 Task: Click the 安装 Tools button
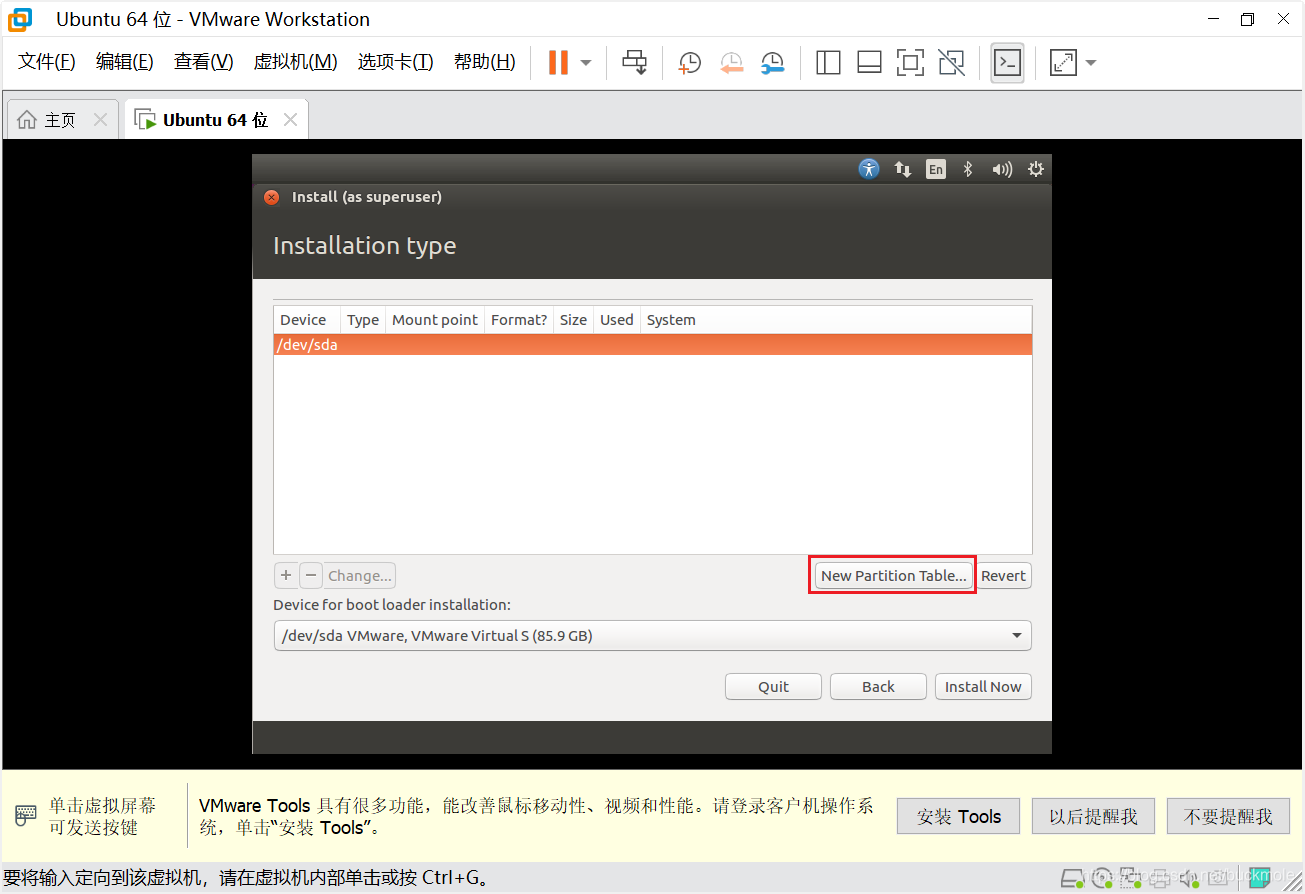pyautogui.click(x=958, y=816)
